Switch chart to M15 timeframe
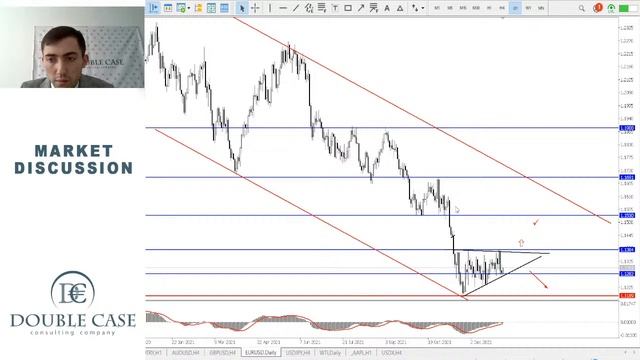This screenshot has height=360, width=640. click(463, 8)
